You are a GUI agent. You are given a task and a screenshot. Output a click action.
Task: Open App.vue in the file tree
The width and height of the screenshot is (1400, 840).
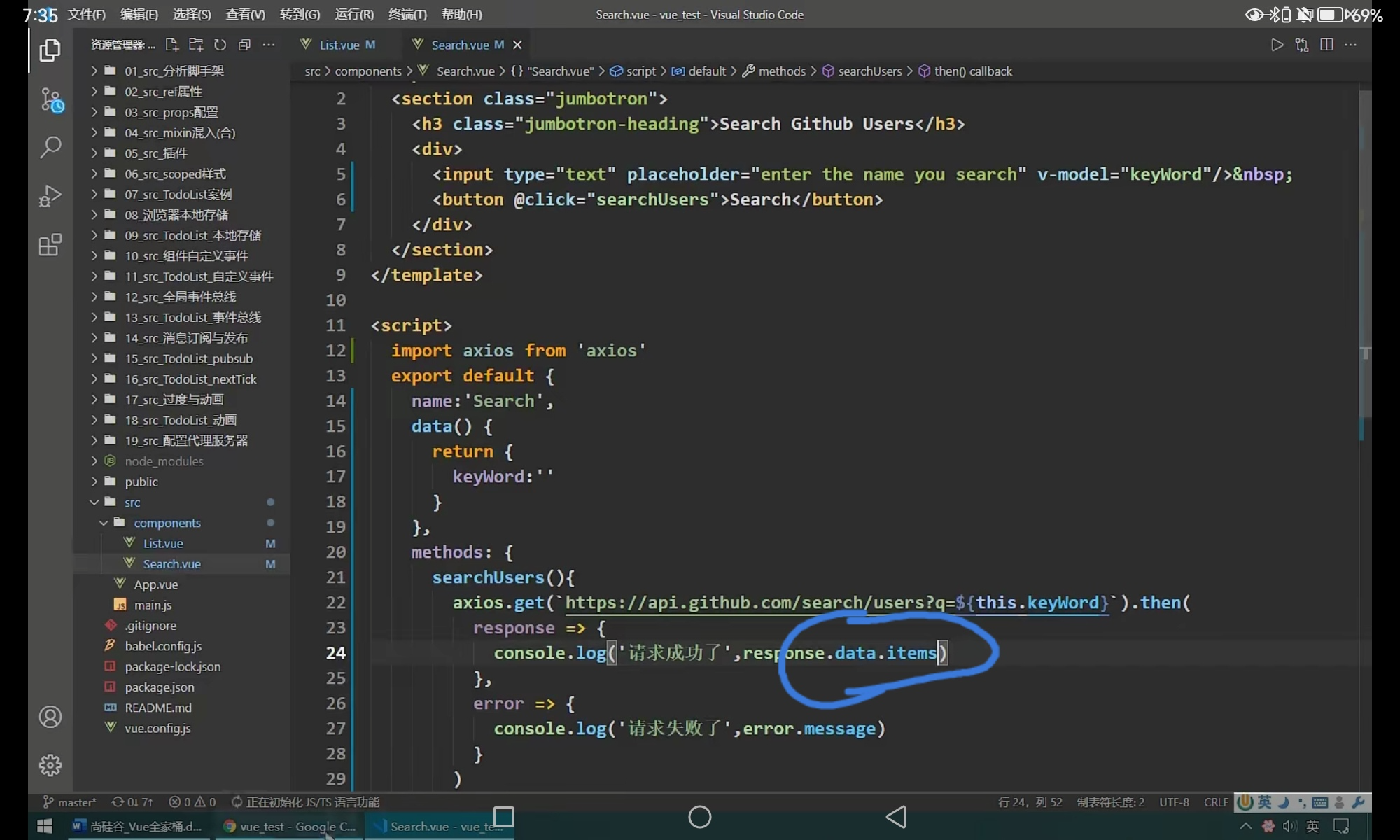[x=155, y=584]
